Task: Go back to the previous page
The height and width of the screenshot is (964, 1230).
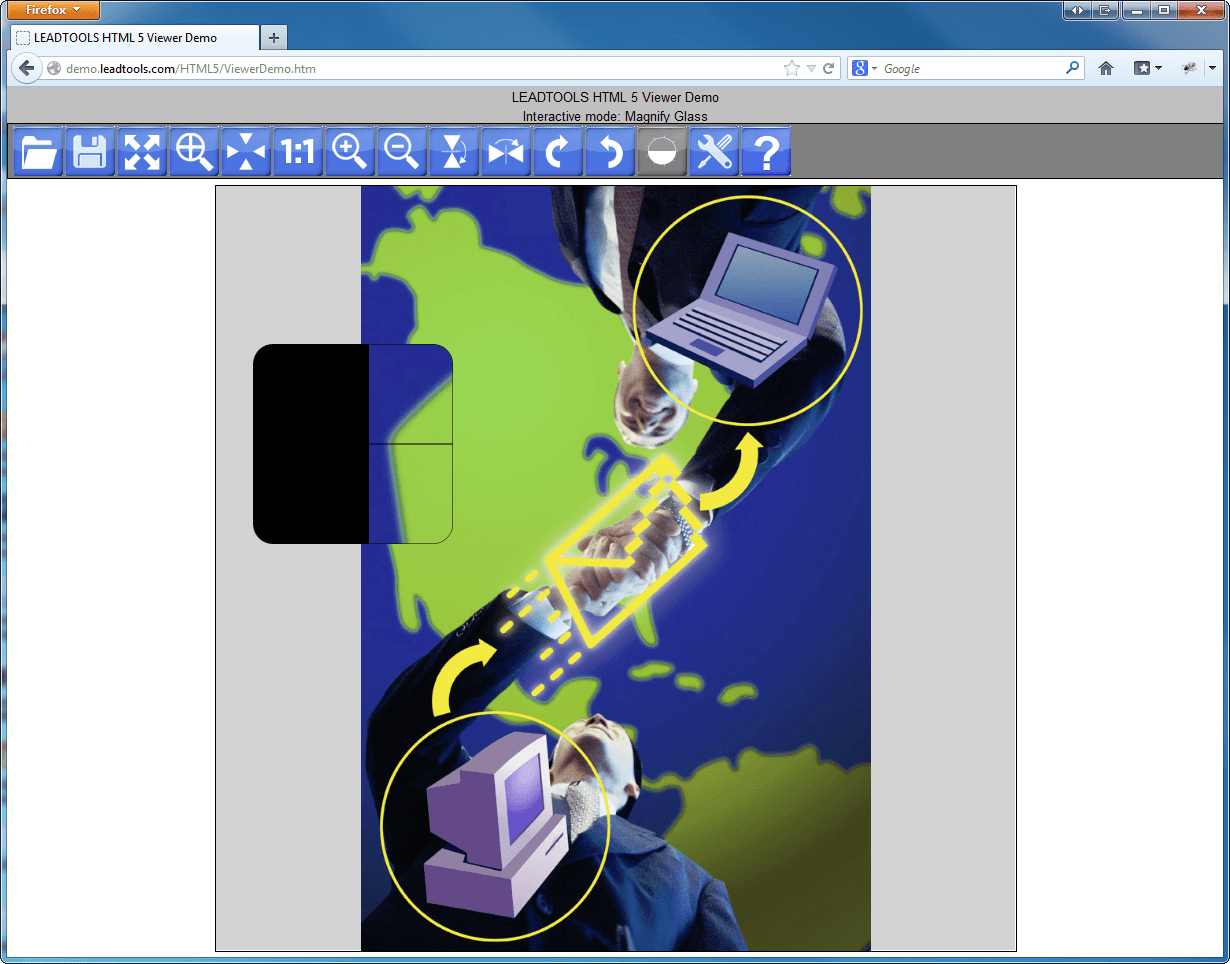Action: click(27, 68)
